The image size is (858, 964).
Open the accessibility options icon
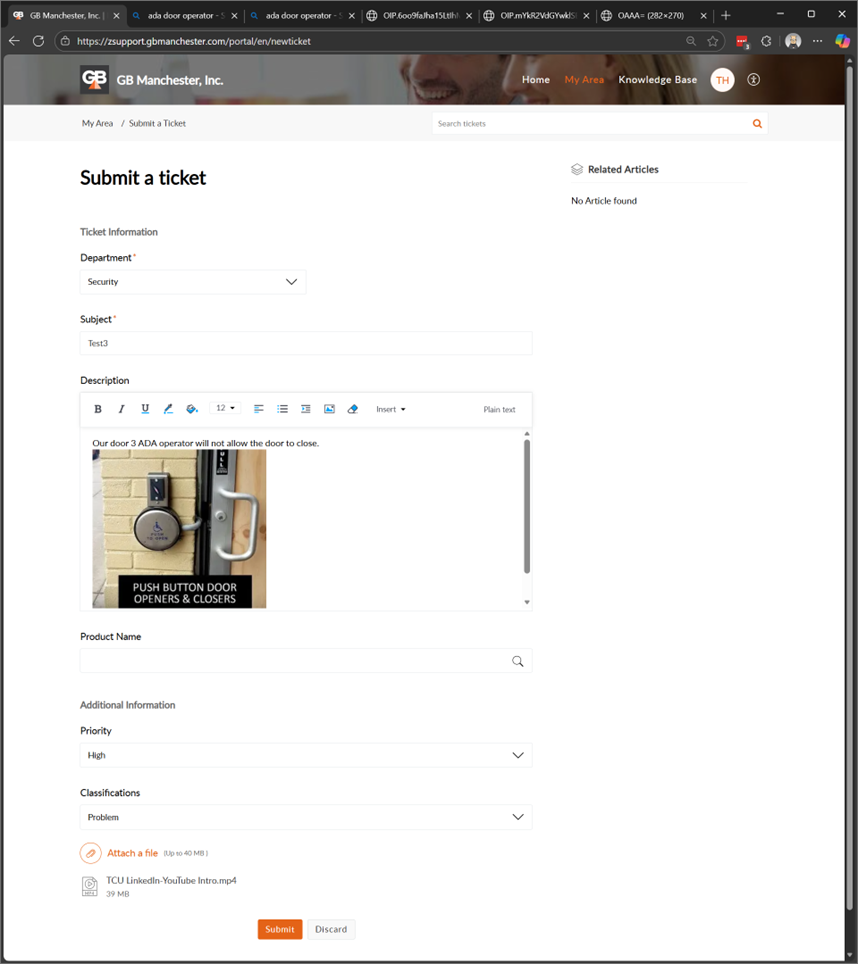(754, 80)
